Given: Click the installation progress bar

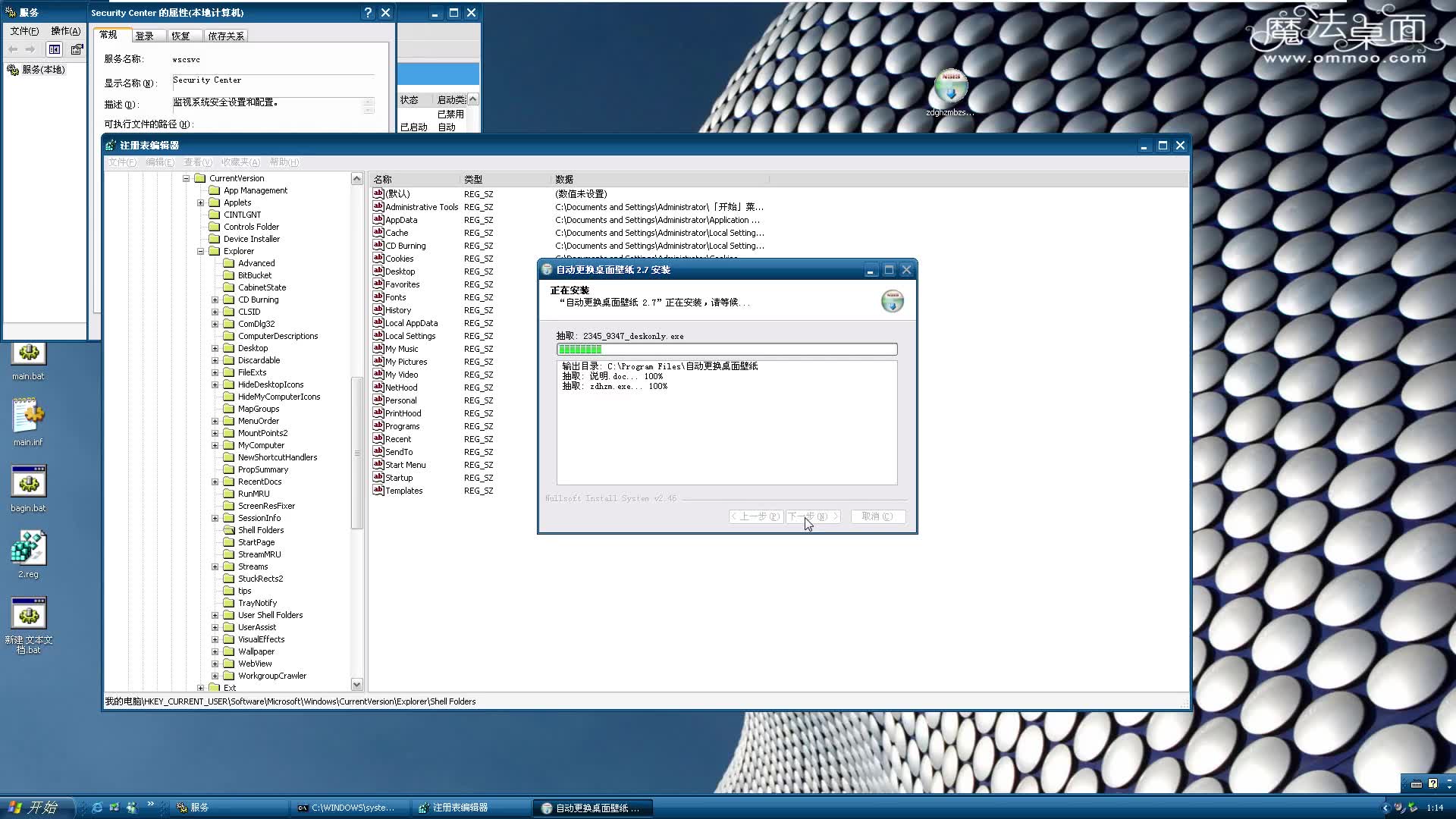Looking at the screenshot, I should 726,349.
